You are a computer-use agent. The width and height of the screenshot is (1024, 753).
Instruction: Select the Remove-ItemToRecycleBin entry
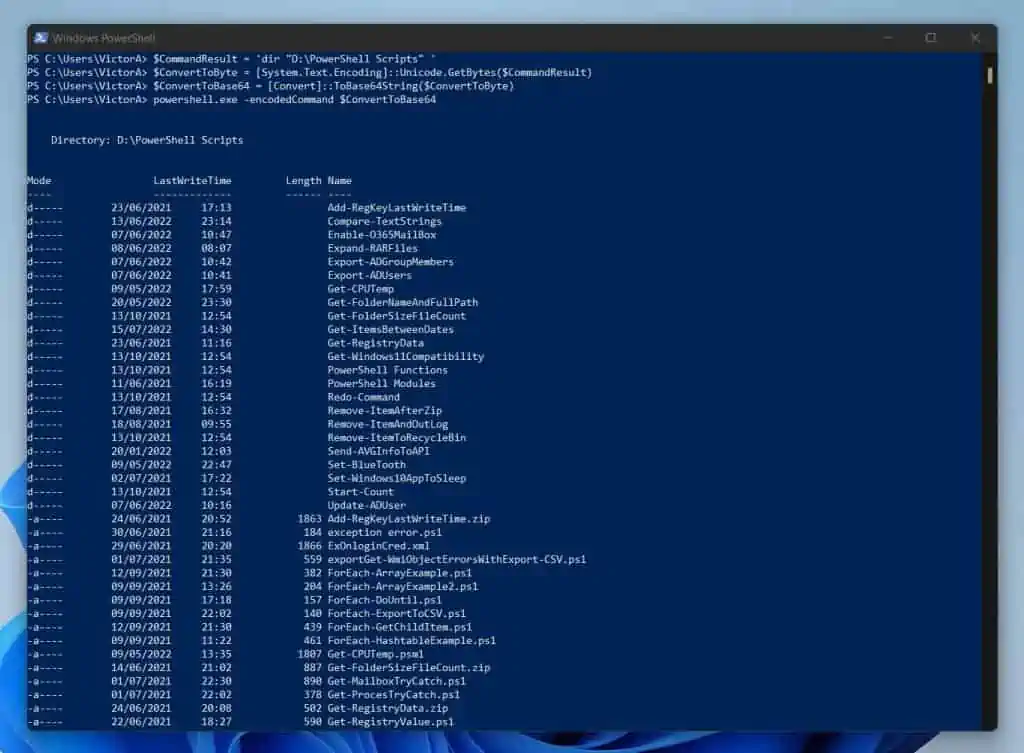396,438
